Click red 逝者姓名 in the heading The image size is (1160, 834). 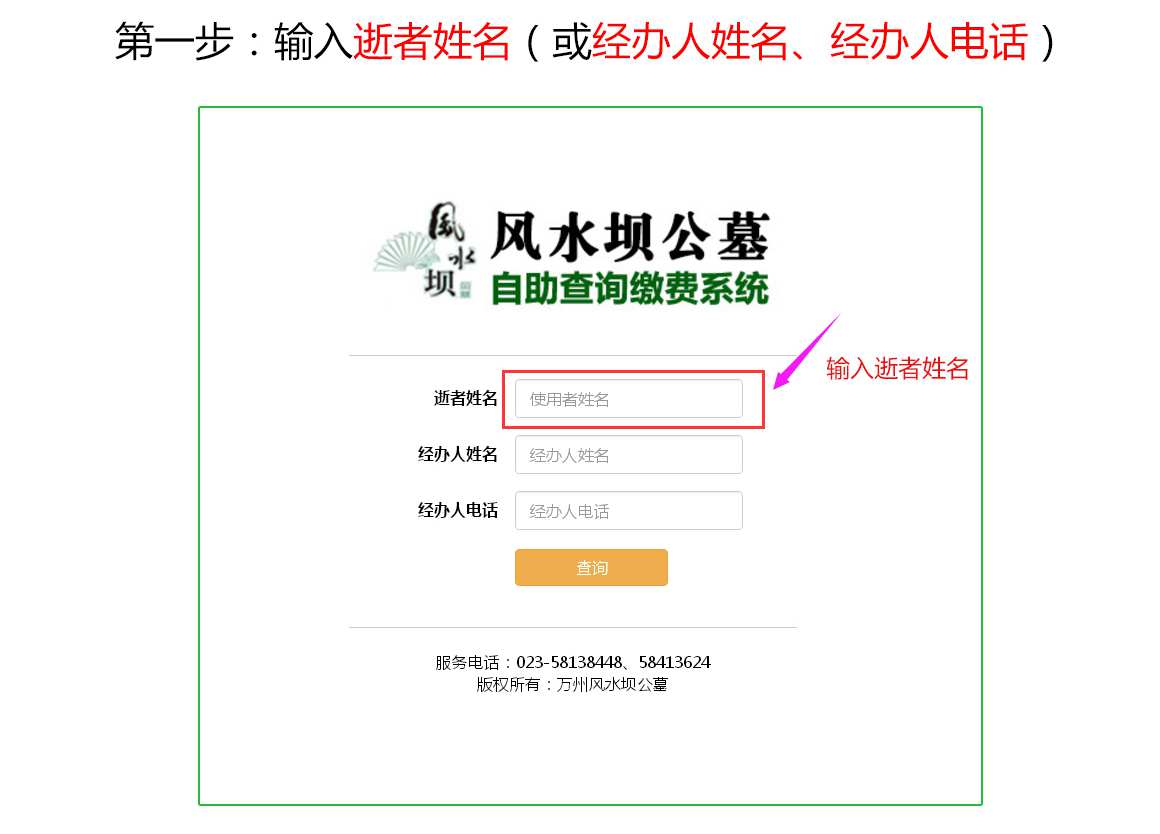pos(432,41)
